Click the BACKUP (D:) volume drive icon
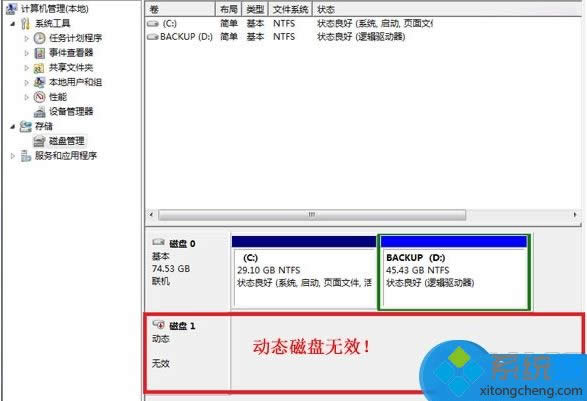Image resolution: width=587 pixels, height=401 pixels. (153, 37)
